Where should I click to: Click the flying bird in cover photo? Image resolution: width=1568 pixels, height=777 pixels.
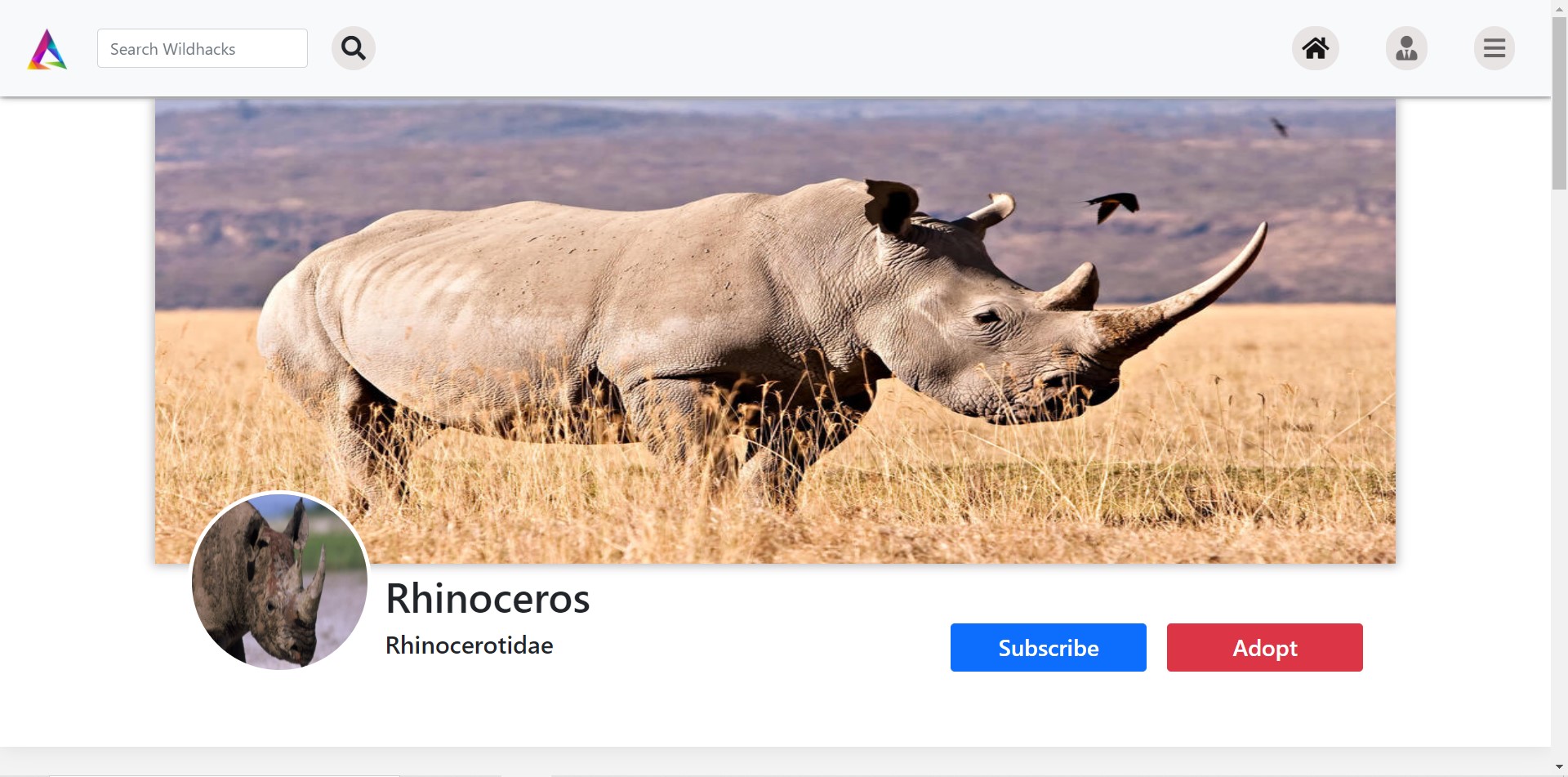point(1113,206)
